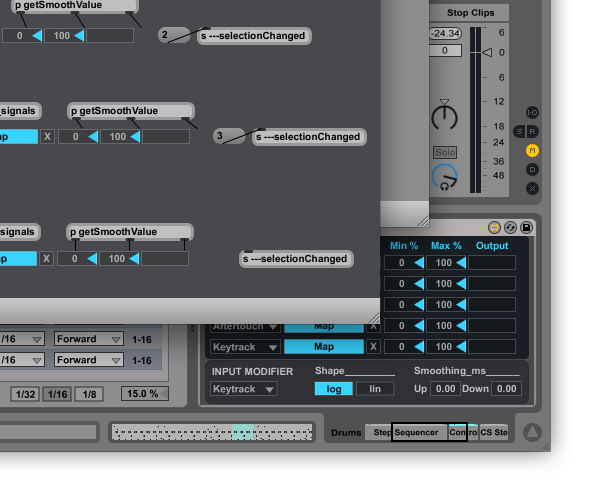Click the master volume fader handle
600x500 pixels.
pos(486,52)
